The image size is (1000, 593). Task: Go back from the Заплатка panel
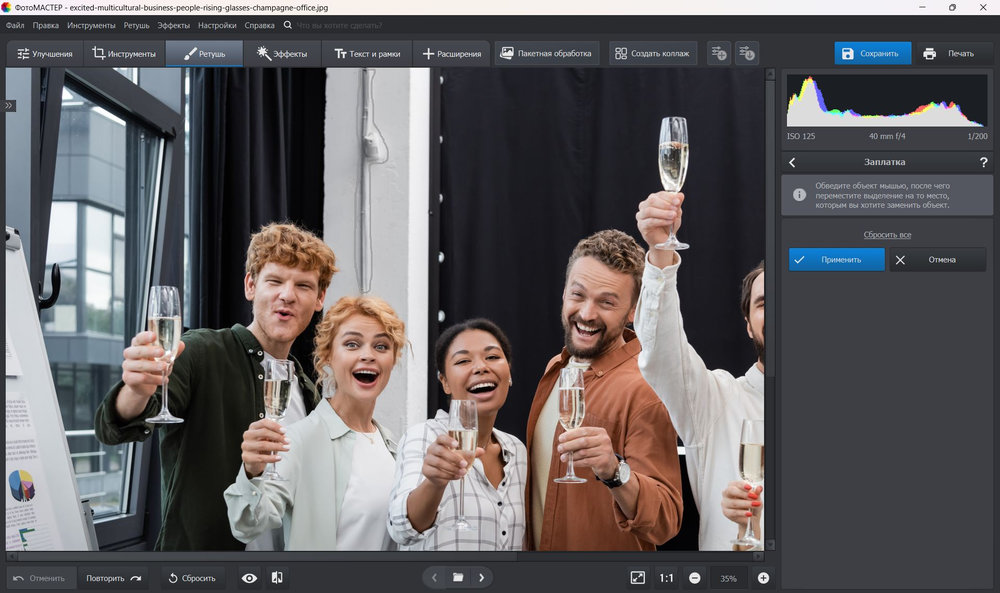(792, 162)
